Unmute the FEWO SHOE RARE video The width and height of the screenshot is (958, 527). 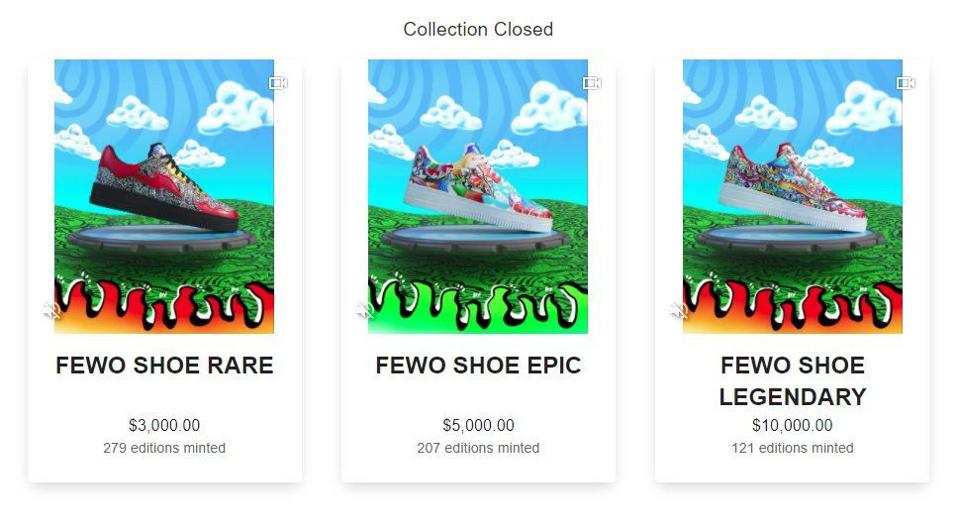coord(52,311)
